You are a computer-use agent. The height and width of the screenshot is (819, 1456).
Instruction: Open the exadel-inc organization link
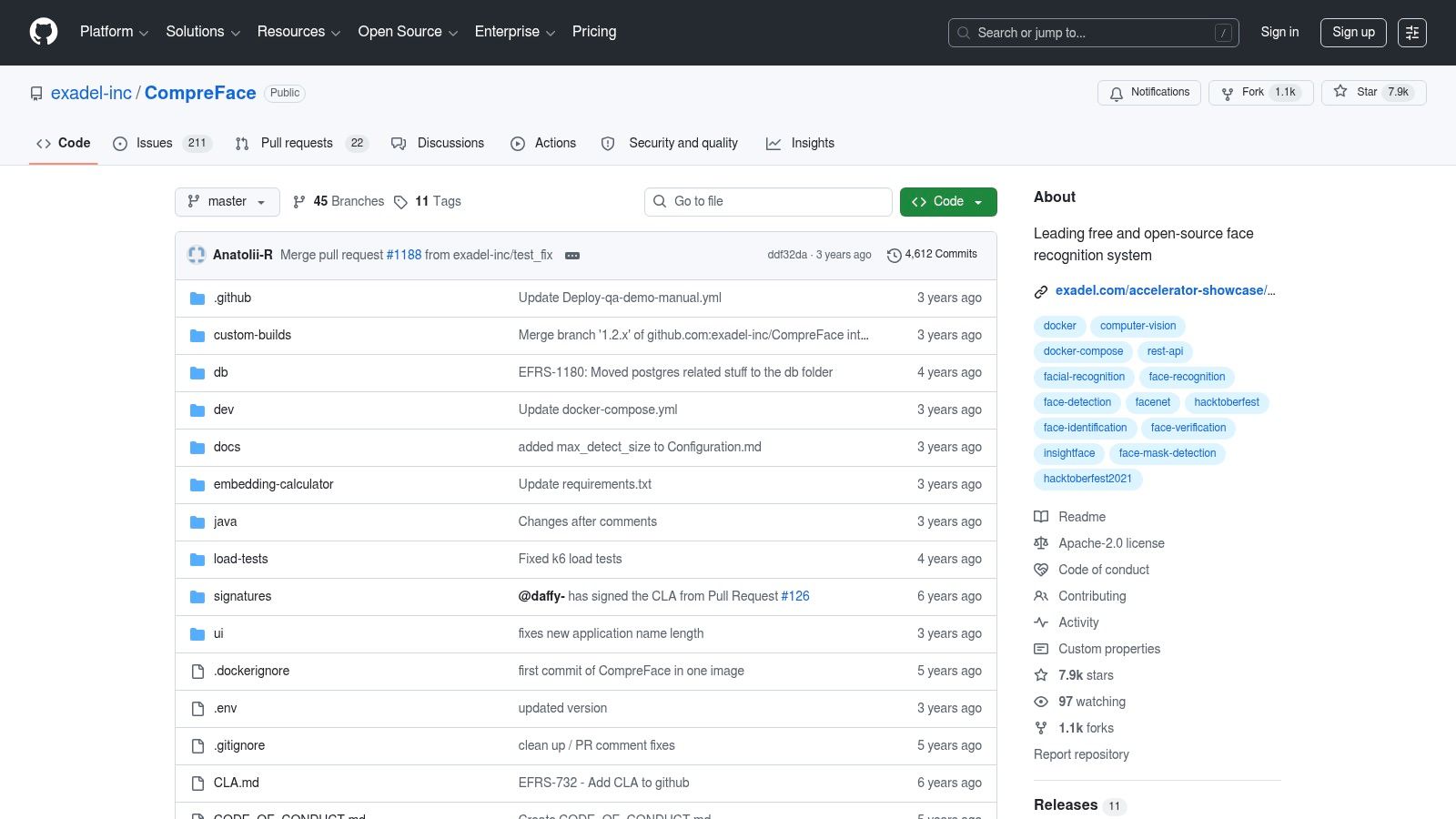91,93
